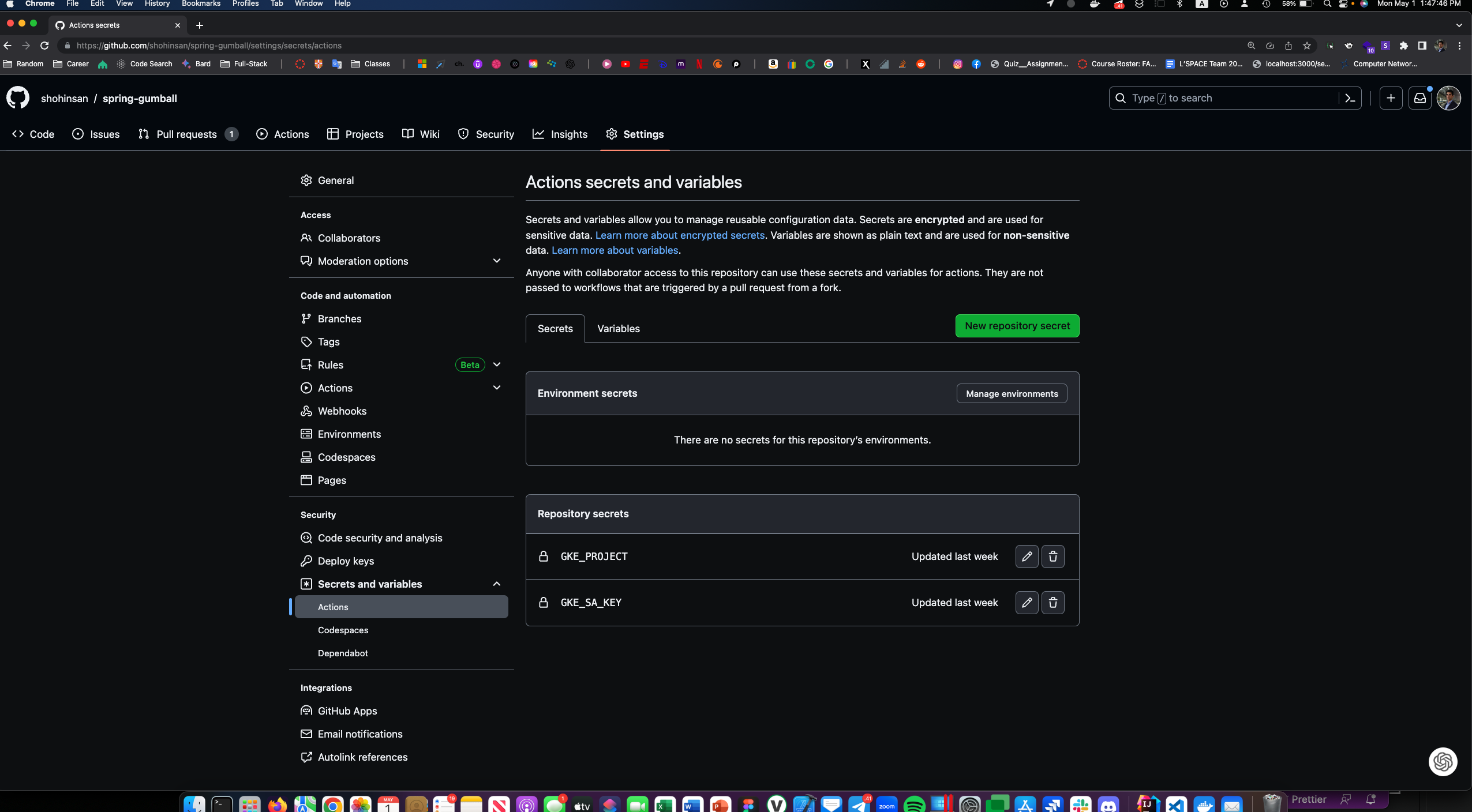Open the Insights repository tab

tap(560, 134)
